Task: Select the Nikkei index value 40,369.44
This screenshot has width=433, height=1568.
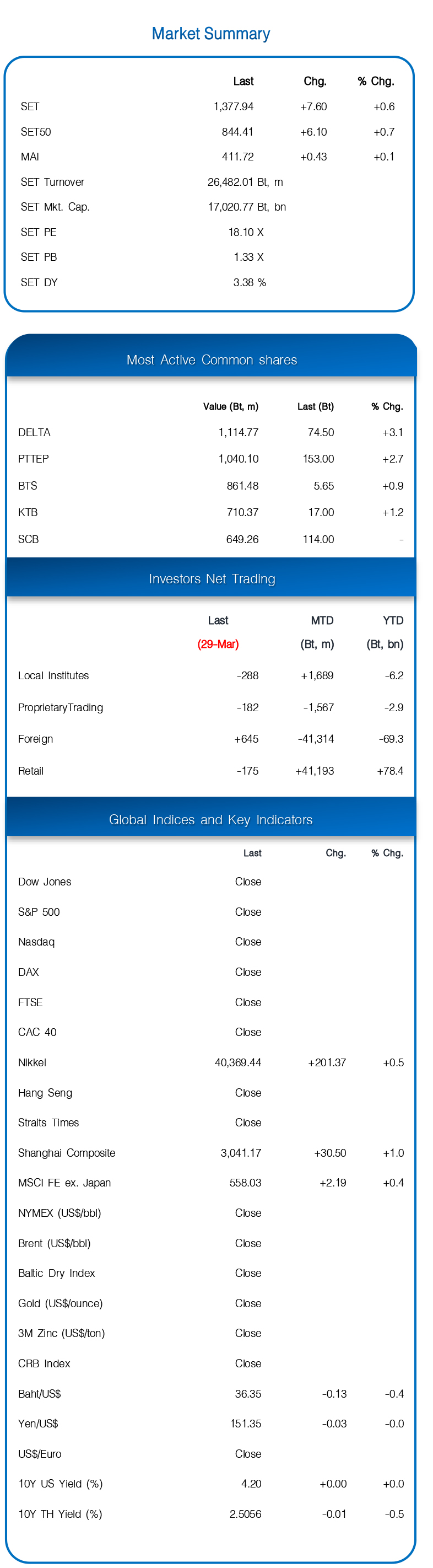Action: 238,1062
